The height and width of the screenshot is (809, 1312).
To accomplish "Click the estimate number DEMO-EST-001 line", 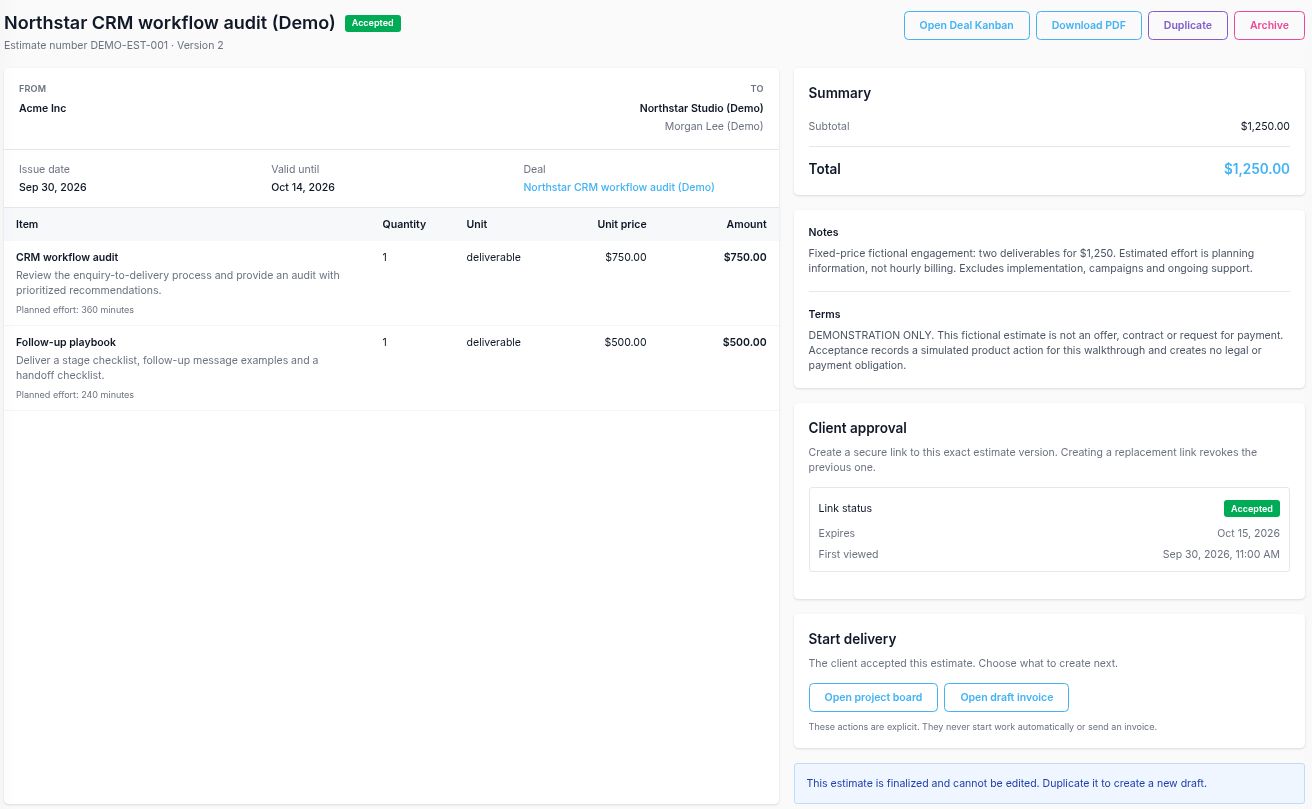I will tap(114, 45).
